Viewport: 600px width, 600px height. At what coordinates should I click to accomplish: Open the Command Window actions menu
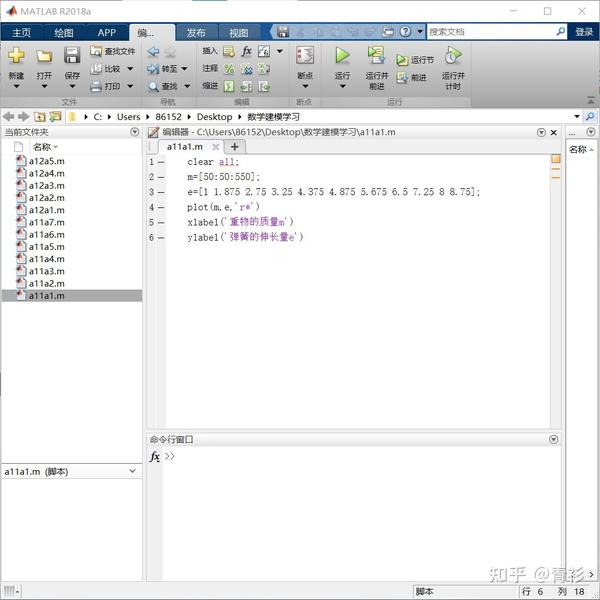pos(553,439)
